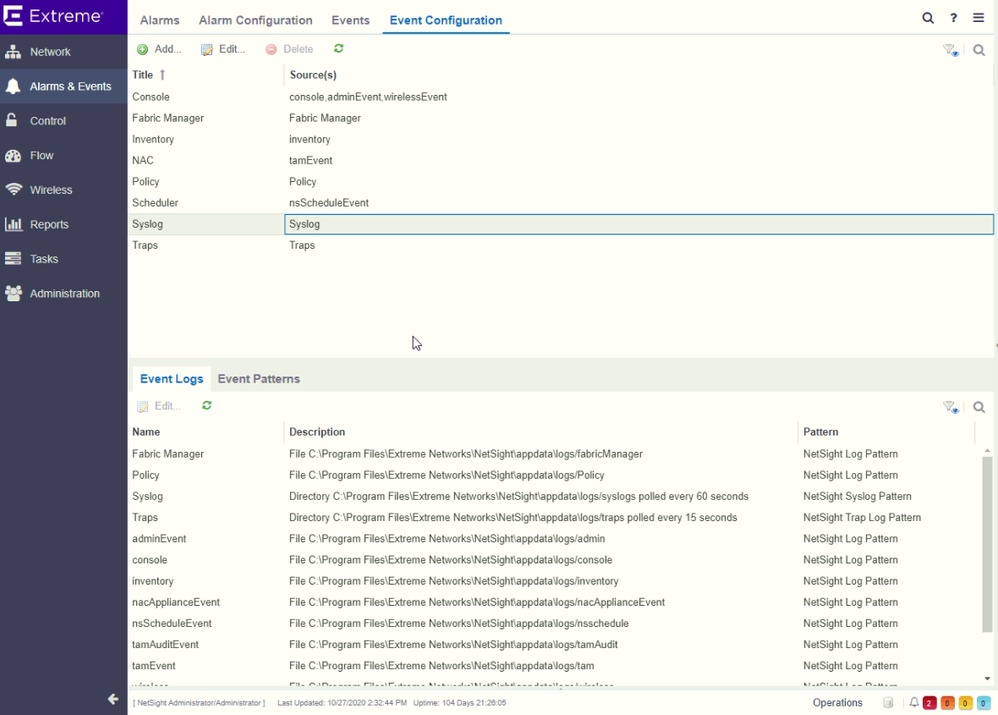Select the Scheduler event configuration row
This screenshot has height=715, width=998.
[561, 203]
